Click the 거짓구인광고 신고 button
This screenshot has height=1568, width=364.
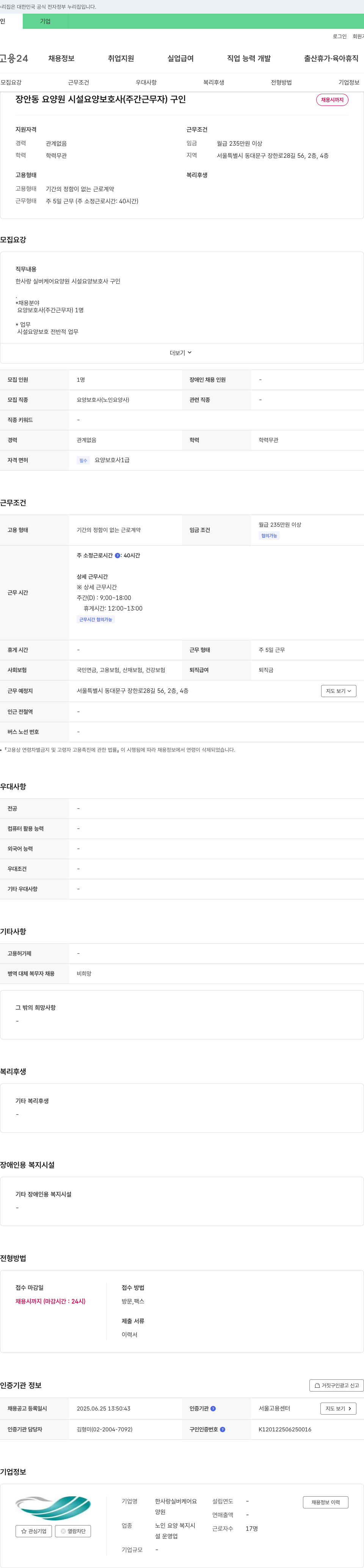336,1385
